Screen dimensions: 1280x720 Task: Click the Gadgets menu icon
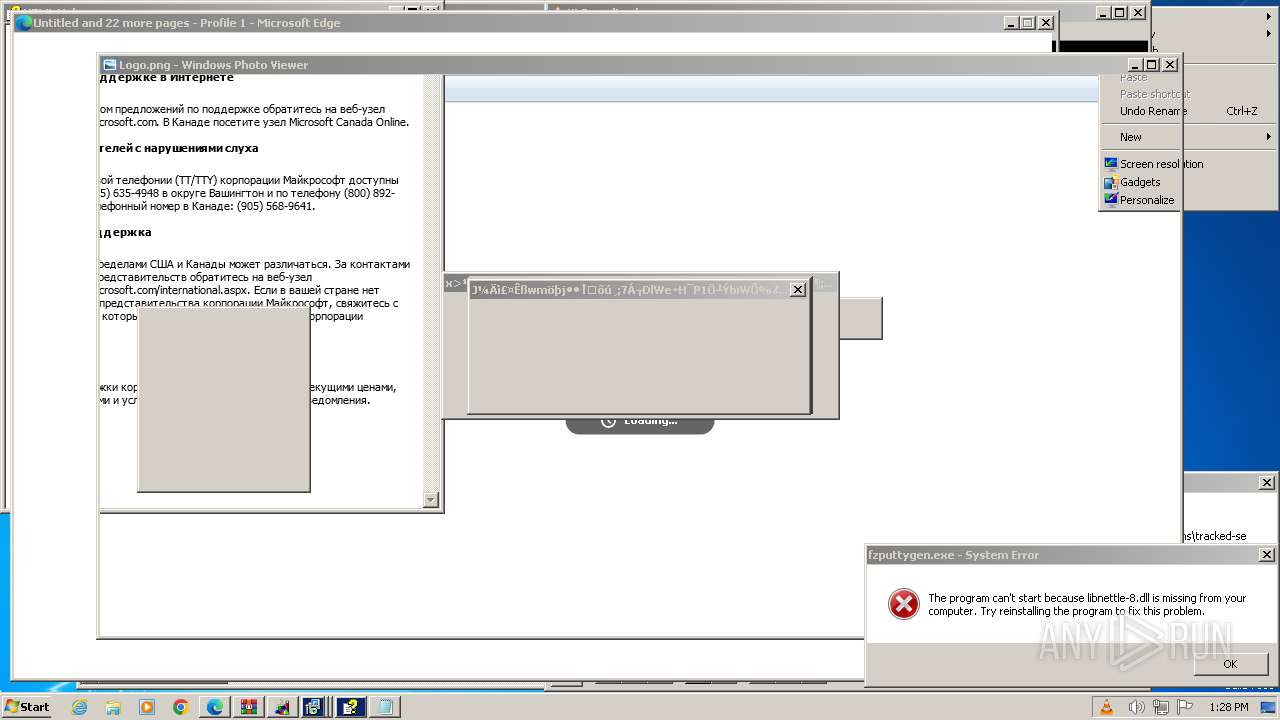[x=1110, y=182]
